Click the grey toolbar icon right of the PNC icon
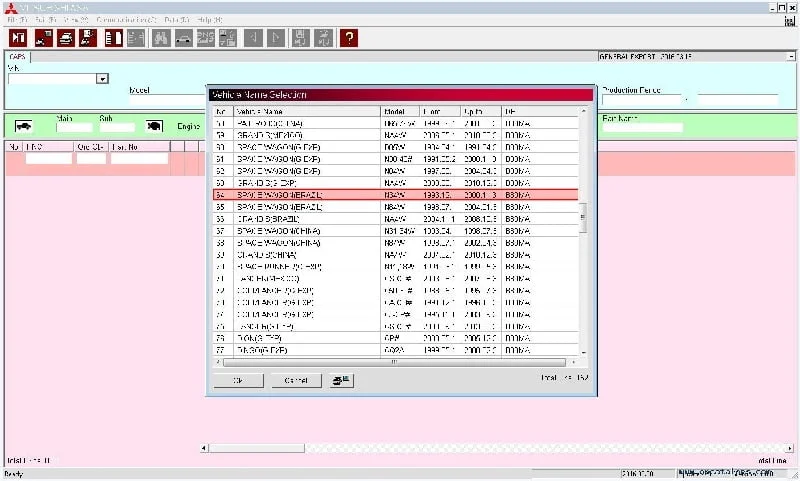The height and width of the screenshot is (481, 800). pos(228,38)
